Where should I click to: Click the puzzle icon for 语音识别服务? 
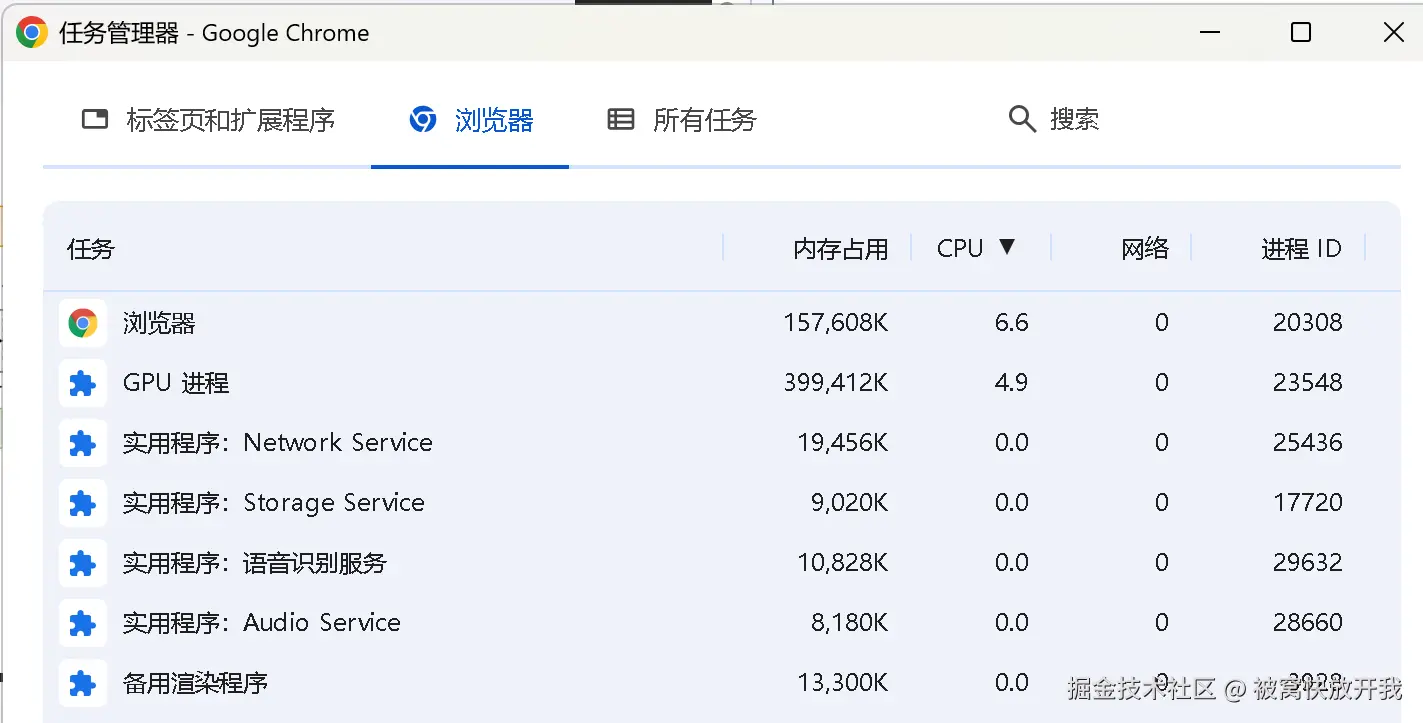[x=83, y=563]
